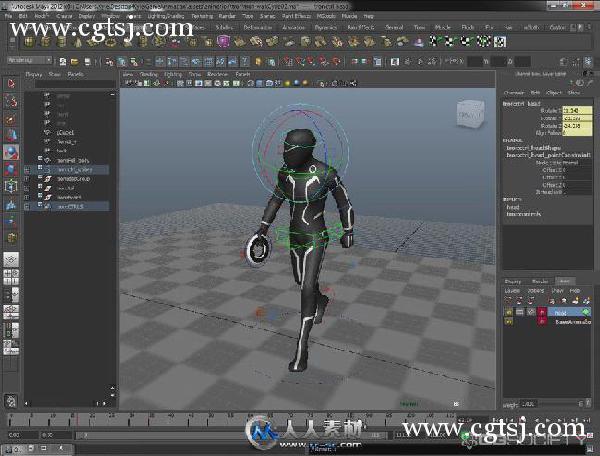Save the scene with the disk icon
The height and width of the screenshot is (456, 600).
point(87,61)
